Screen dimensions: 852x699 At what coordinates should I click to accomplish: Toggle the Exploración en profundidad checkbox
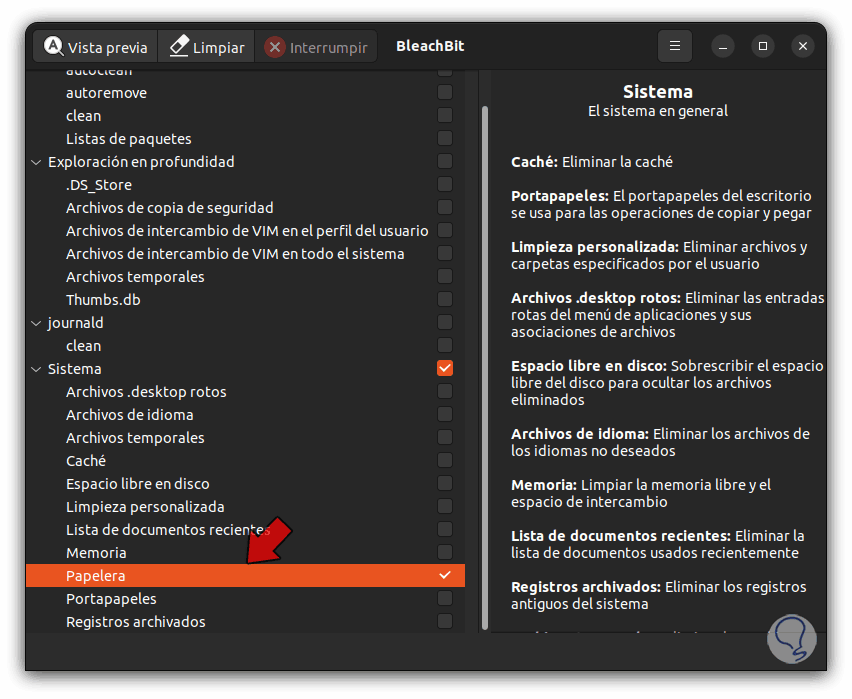445,161
